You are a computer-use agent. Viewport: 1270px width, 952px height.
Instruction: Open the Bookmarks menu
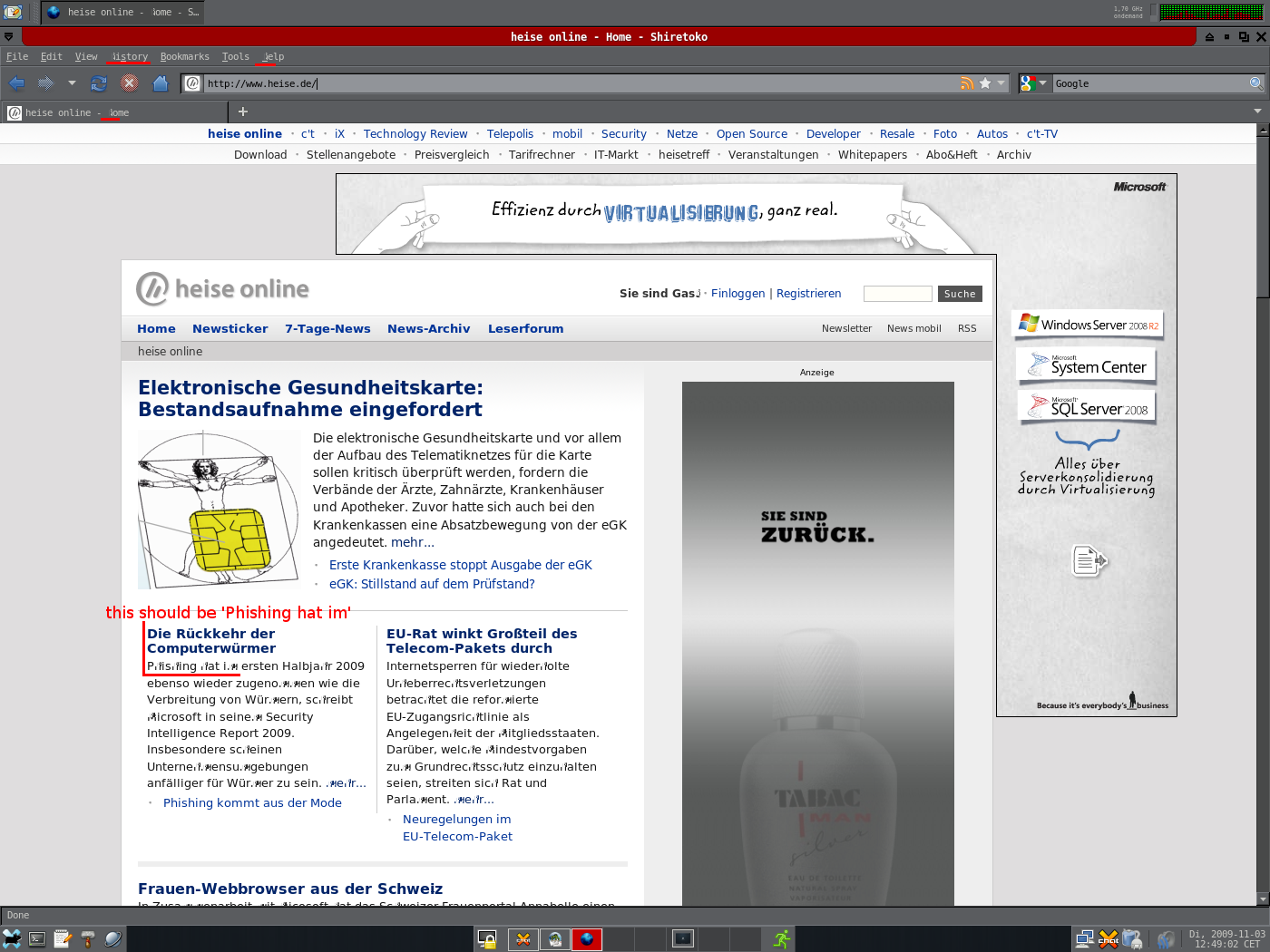click(x=184, y=56)
